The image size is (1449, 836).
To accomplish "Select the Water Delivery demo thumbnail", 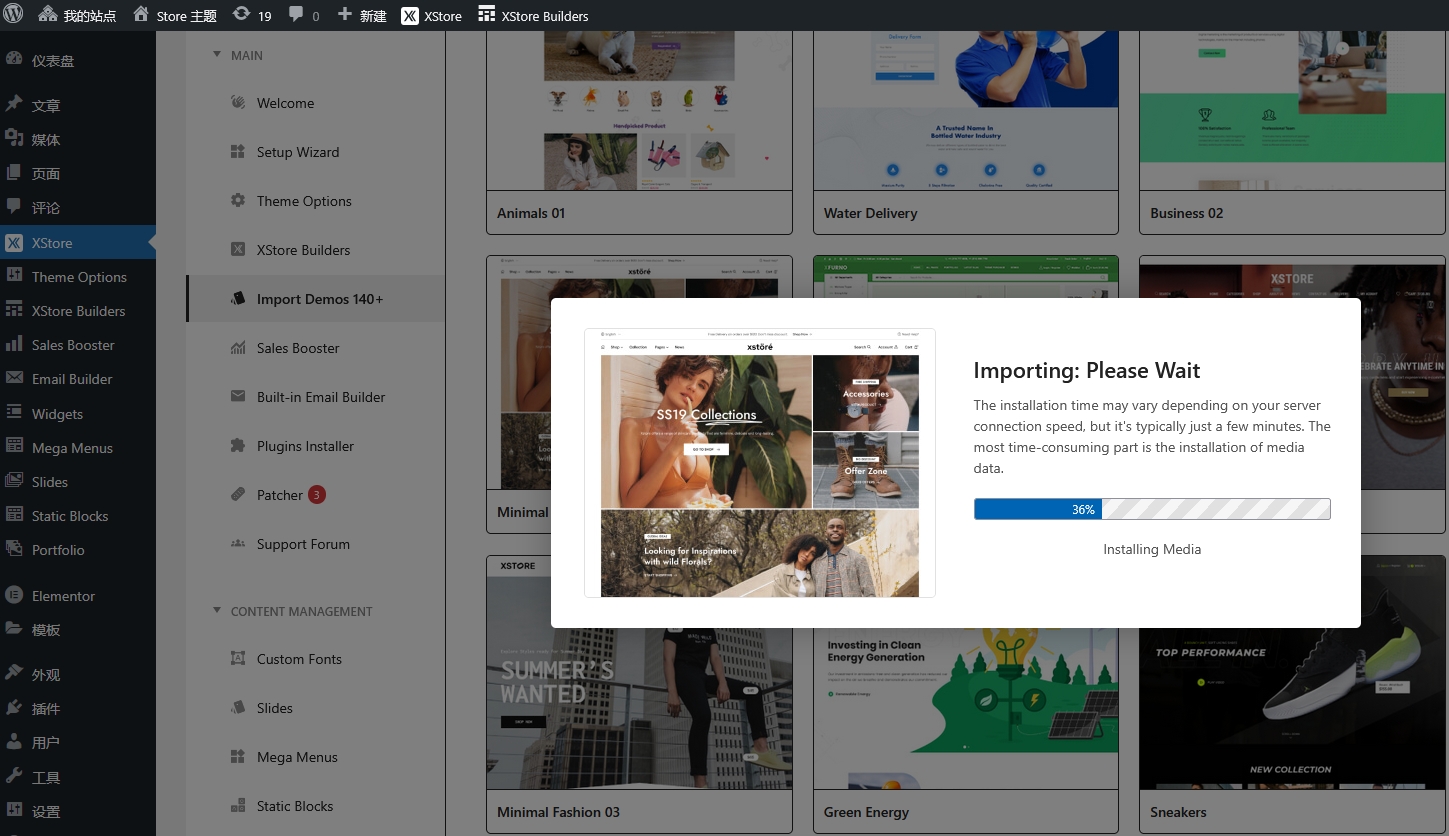I will click(966, 111).
